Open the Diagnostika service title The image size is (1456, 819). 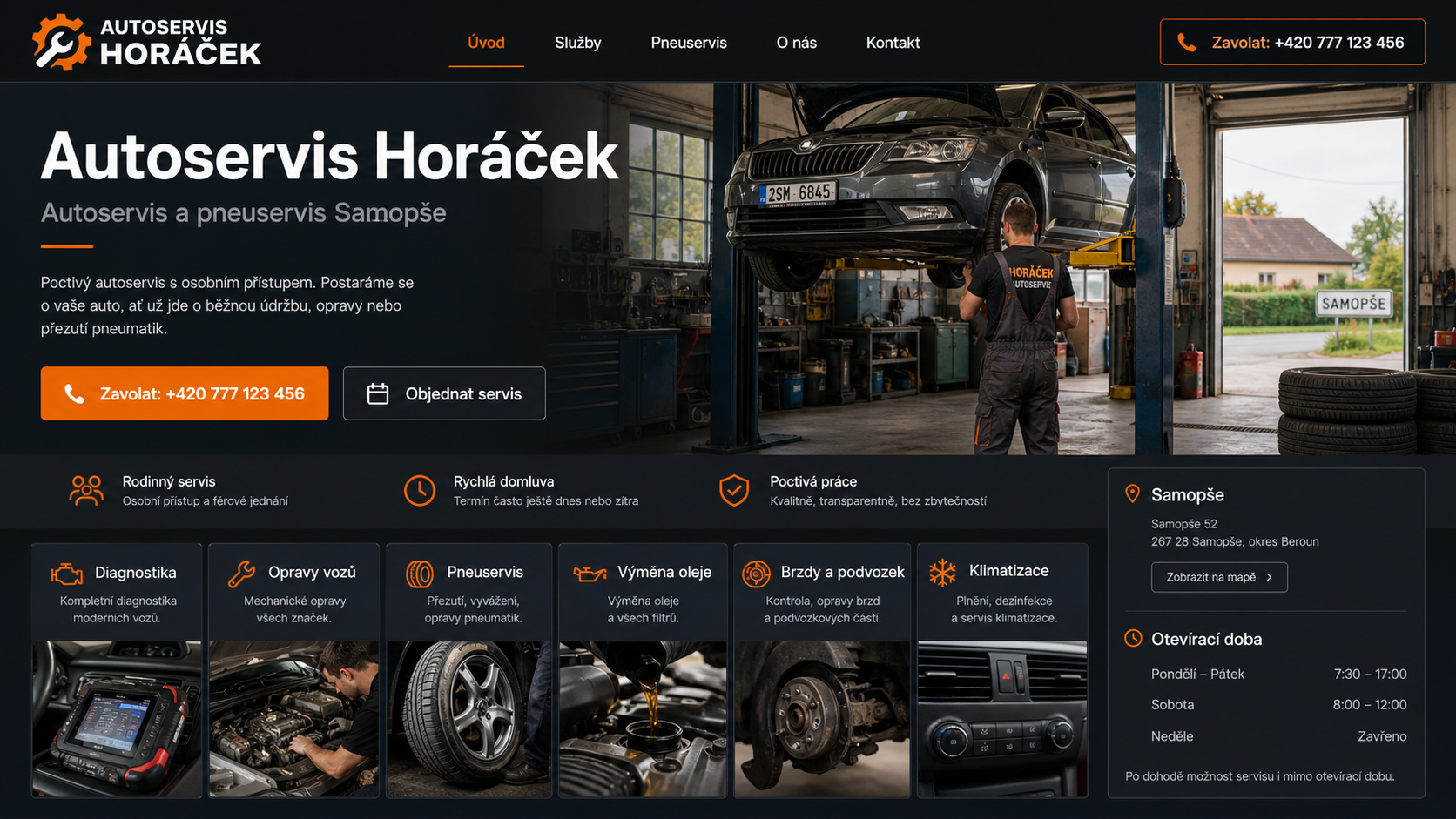(x=136, y=573)
